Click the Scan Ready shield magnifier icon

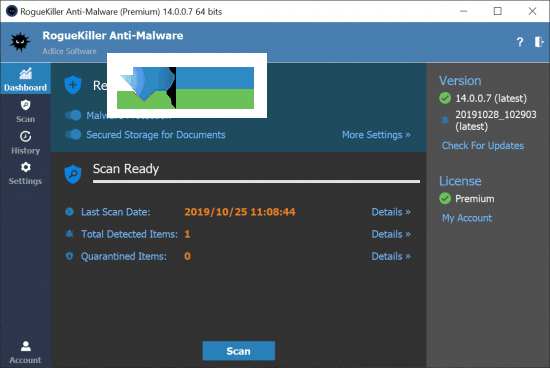73,174
